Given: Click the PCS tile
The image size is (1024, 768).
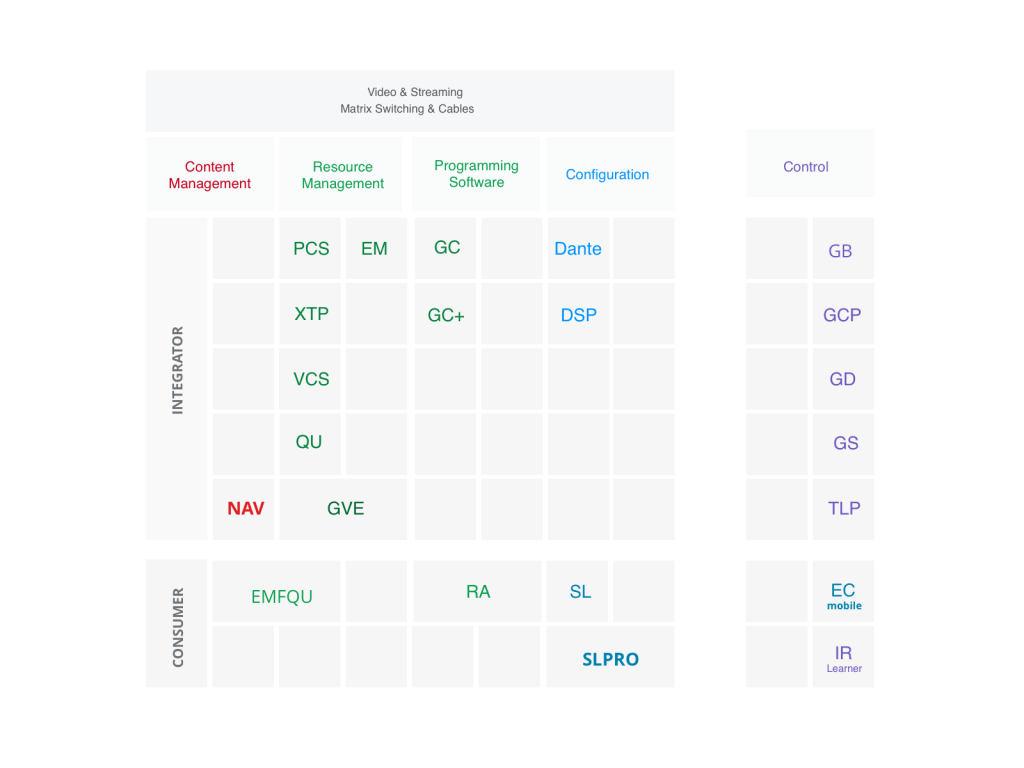Looking at the screenshot, I should [x=311, y=249].
